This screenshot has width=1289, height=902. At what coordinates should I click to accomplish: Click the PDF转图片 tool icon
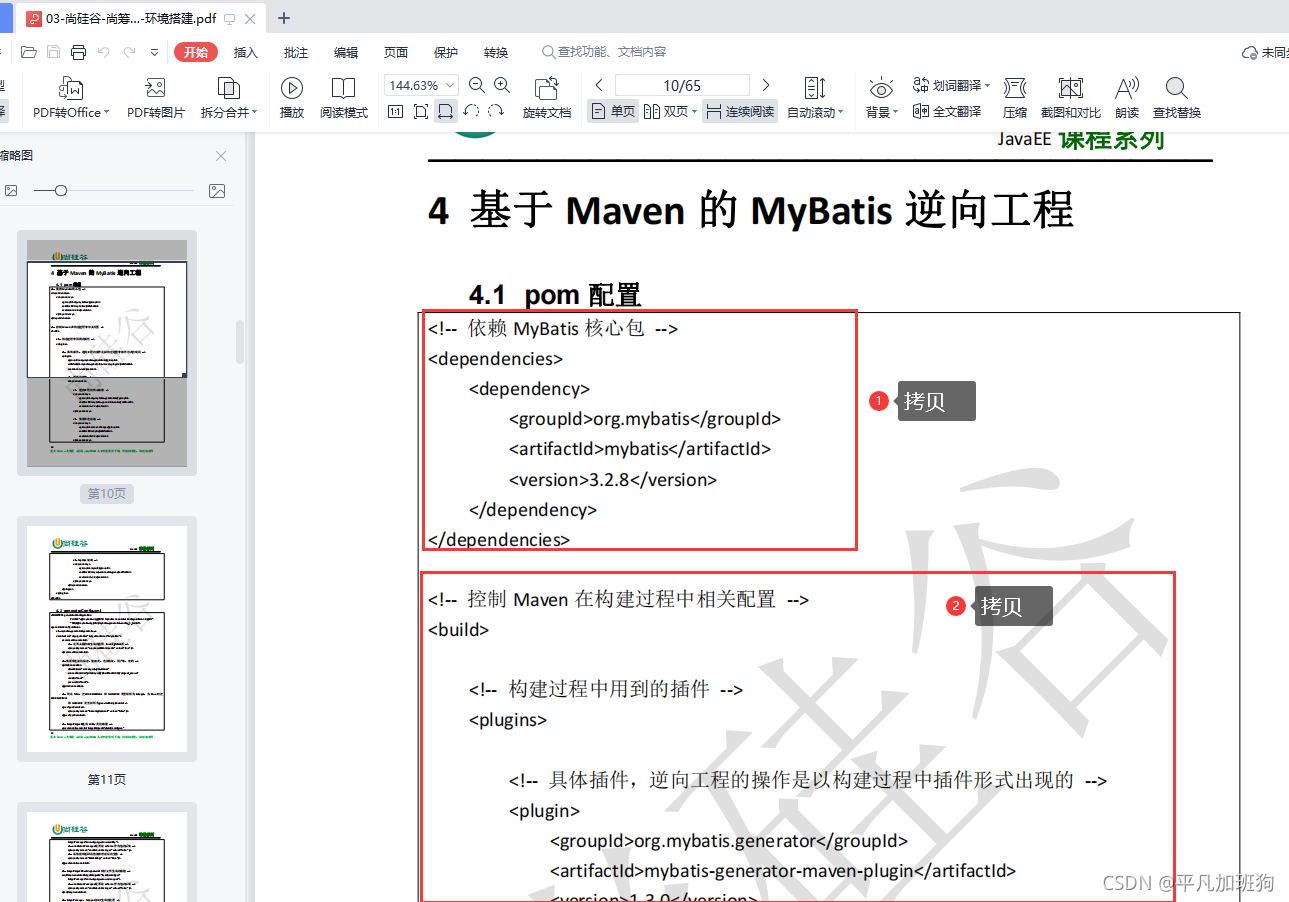point(155,88)
